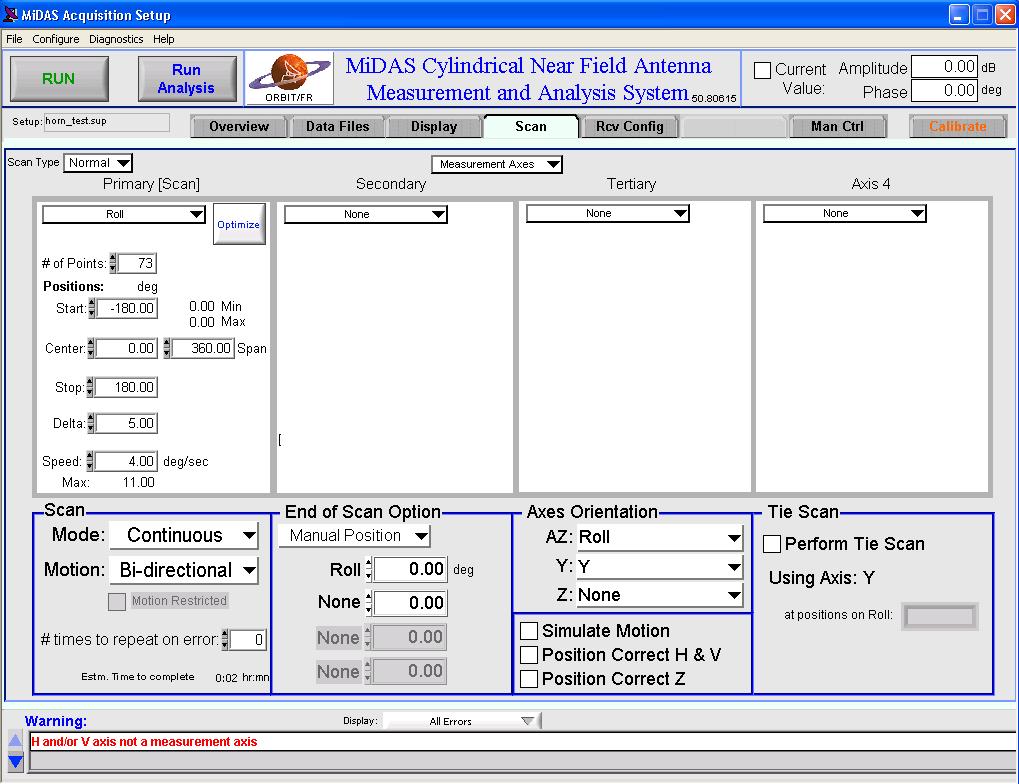Open the Primary axis Roll dropdown
Screen dimensions: 1019x784
(123, 214)
